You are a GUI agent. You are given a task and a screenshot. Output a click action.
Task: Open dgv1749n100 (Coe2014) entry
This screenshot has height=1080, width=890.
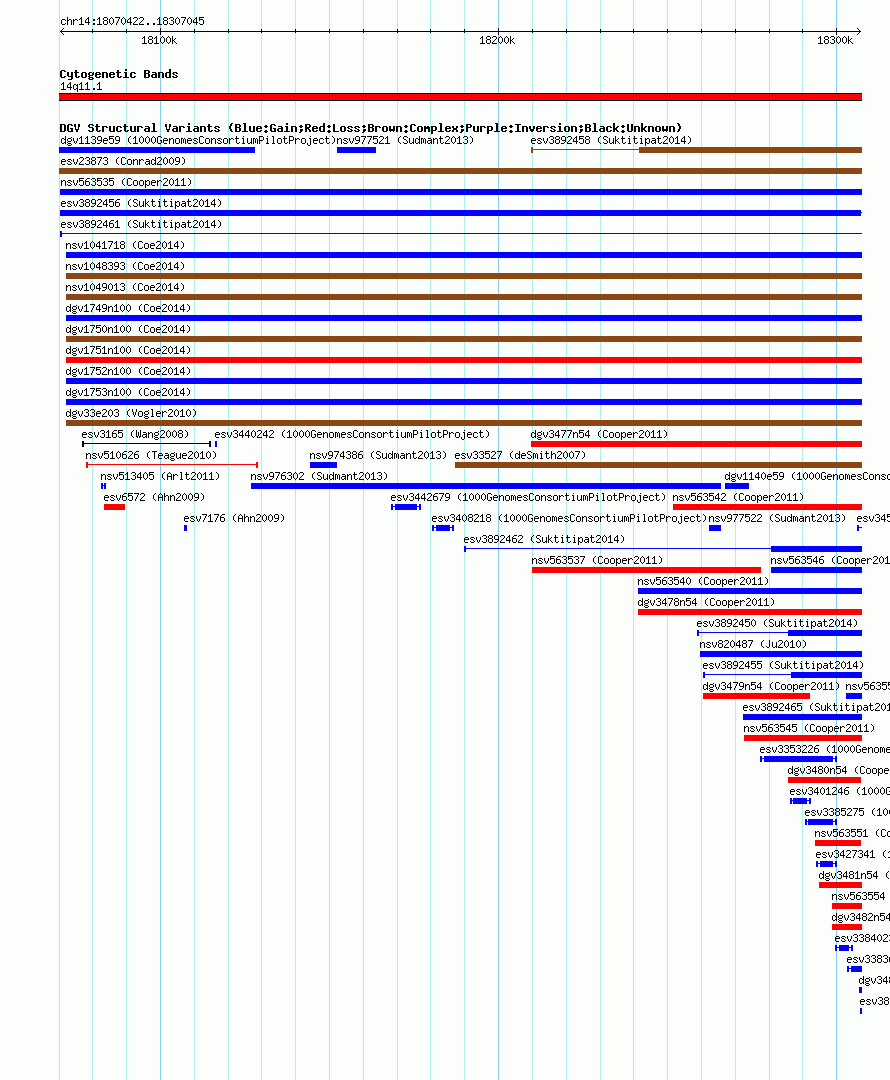pos(128,309)
